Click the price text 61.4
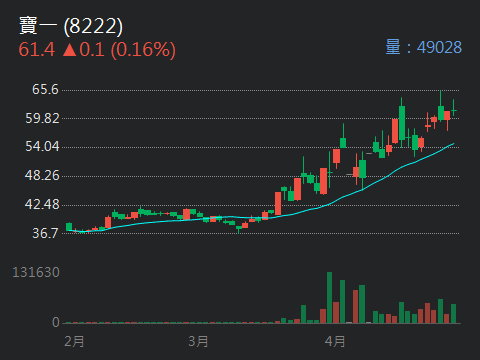Image resolution: width=480 pixels, height=360 pixels. coord(36,50)
